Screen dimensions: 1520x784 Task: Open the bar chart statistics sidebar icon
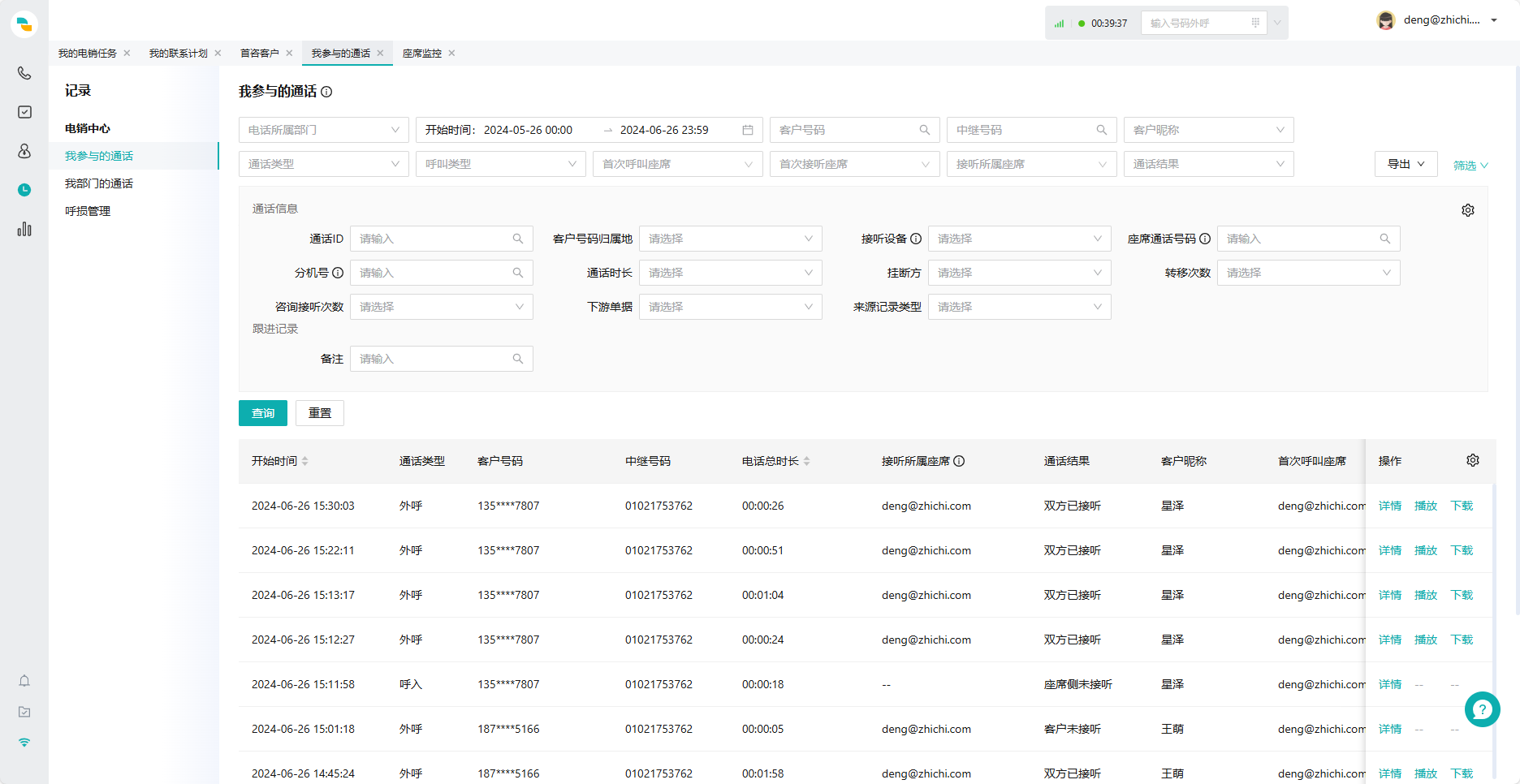[x=24, y=229]
